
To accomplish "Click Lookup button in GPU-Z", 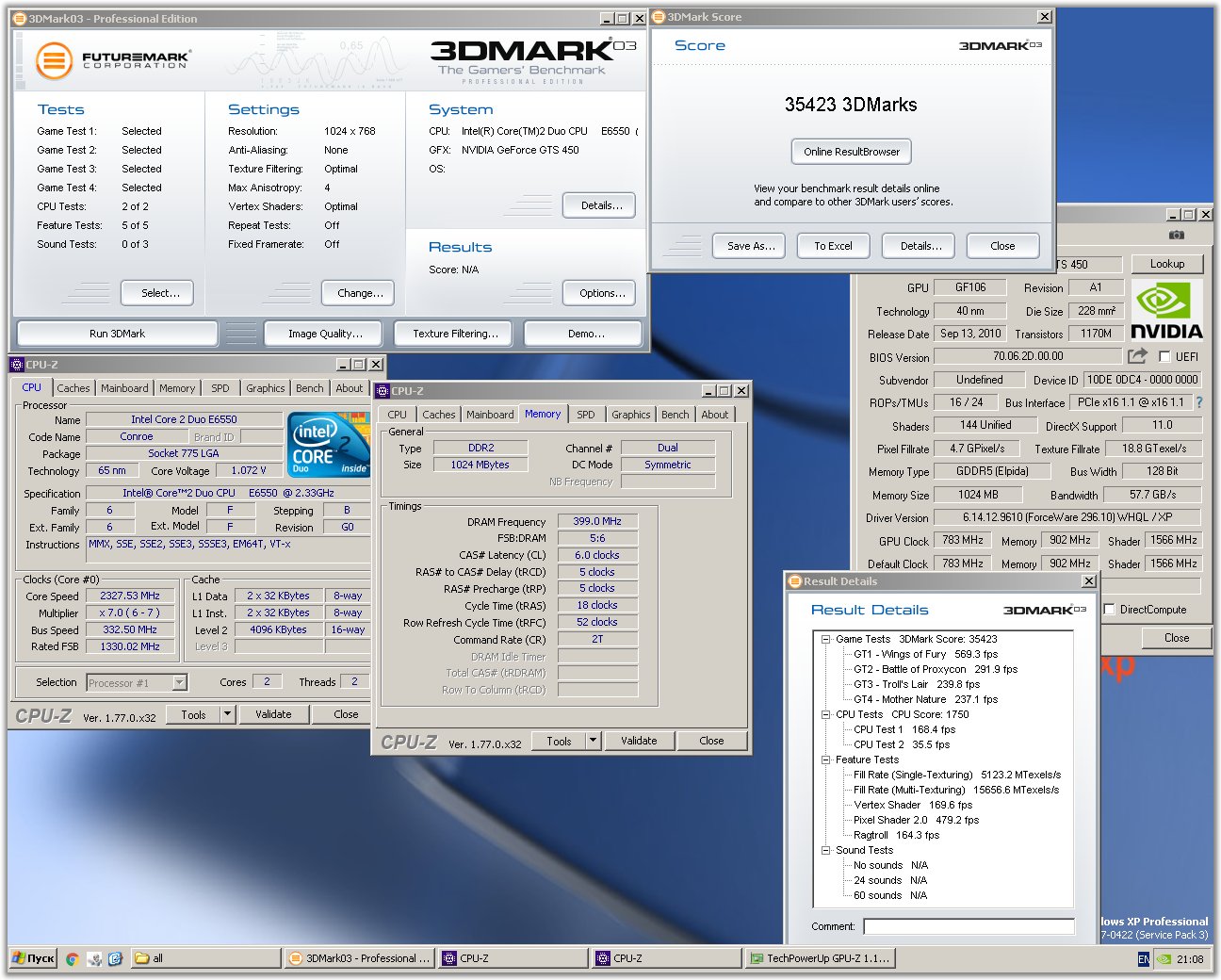I will point(1166,264).
